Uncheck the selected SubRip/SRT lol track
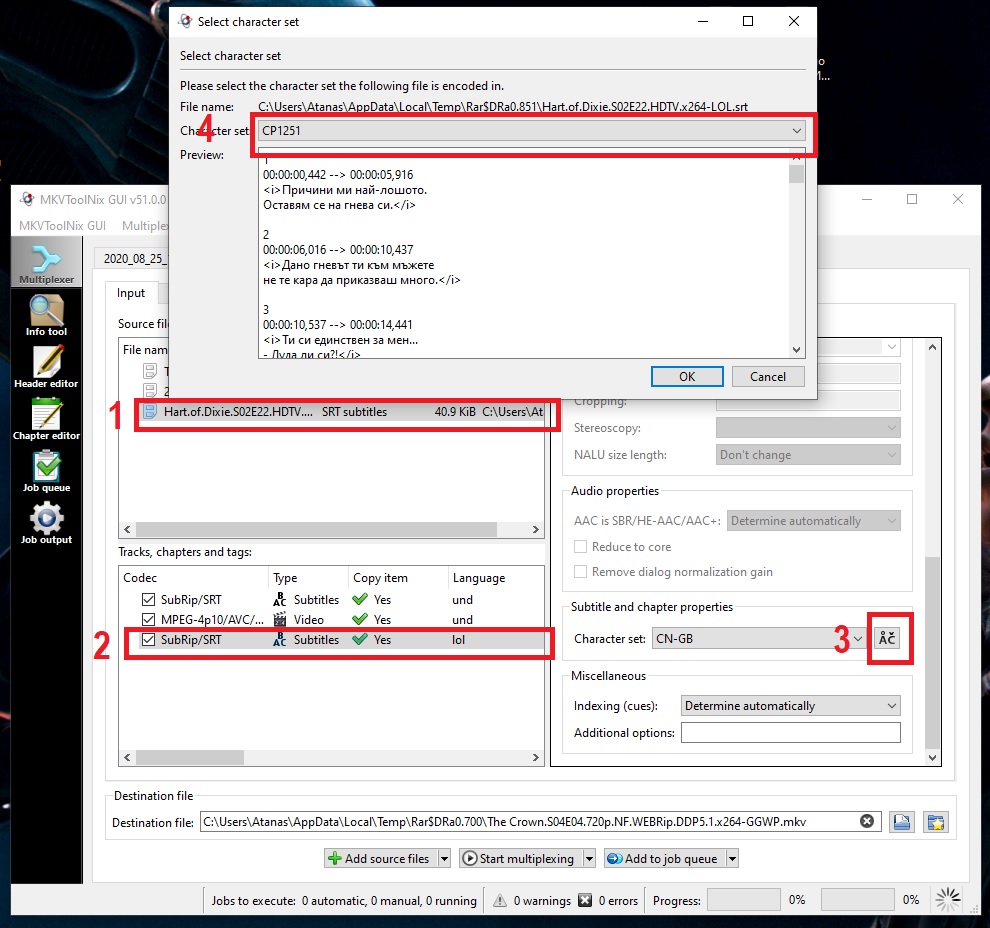This screenshot has width=990, height=928. pos(148,640)
